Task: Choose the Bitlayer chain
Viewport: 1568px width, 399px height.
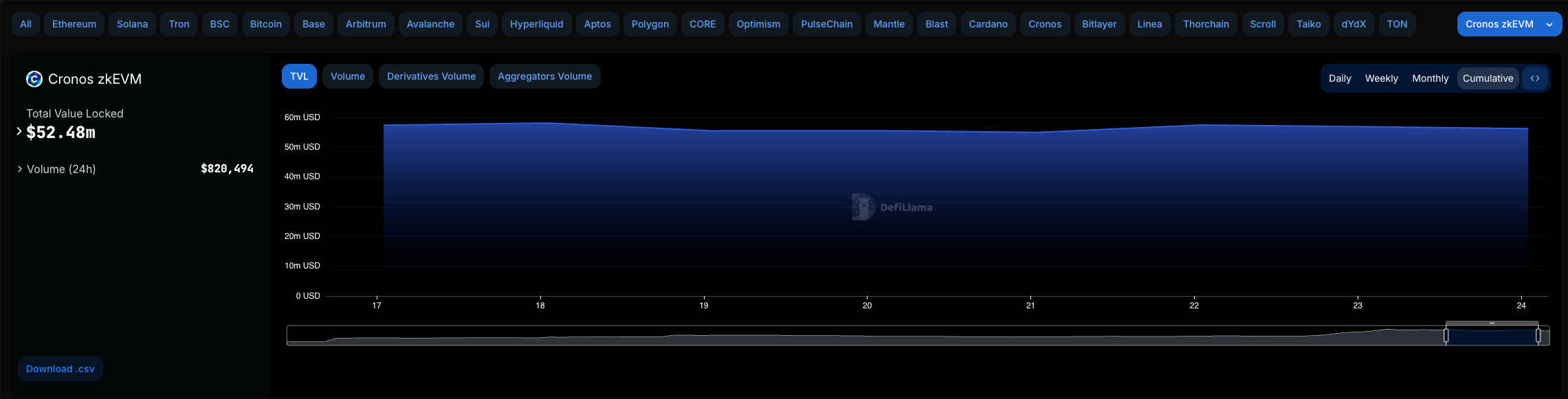Action: click(x=1099, y=24)
